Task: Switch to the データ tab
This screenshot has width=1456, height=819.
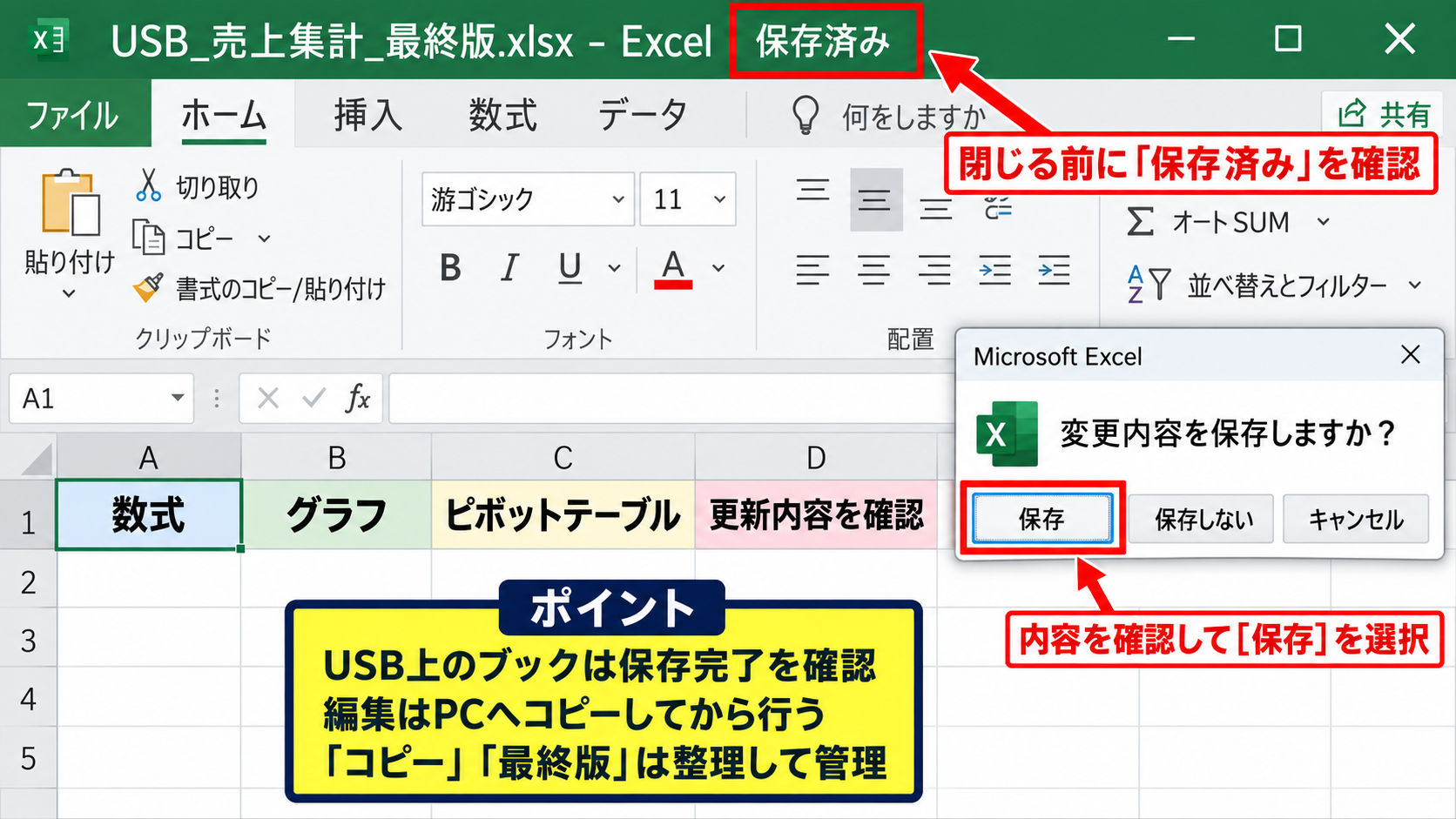Action: pos(643,114)
